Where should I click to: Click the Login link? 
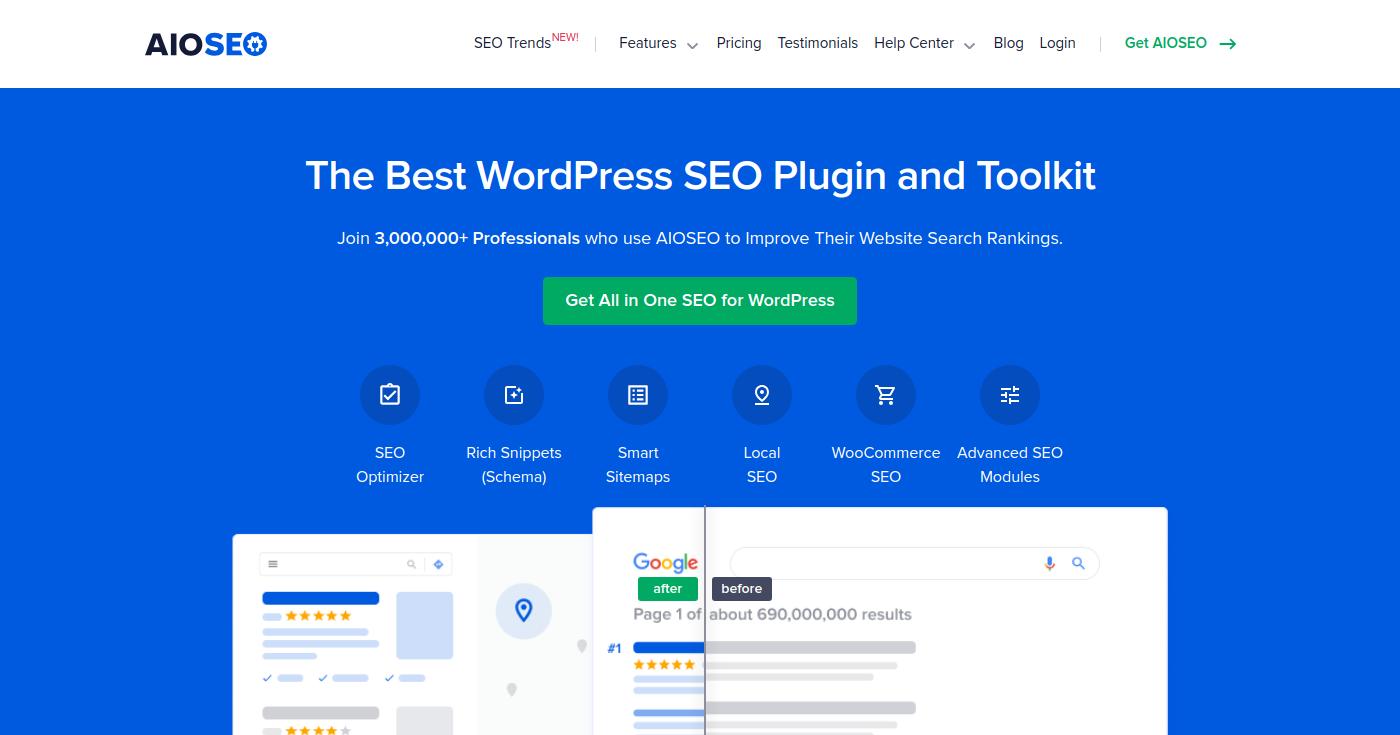pos(1057,43)
